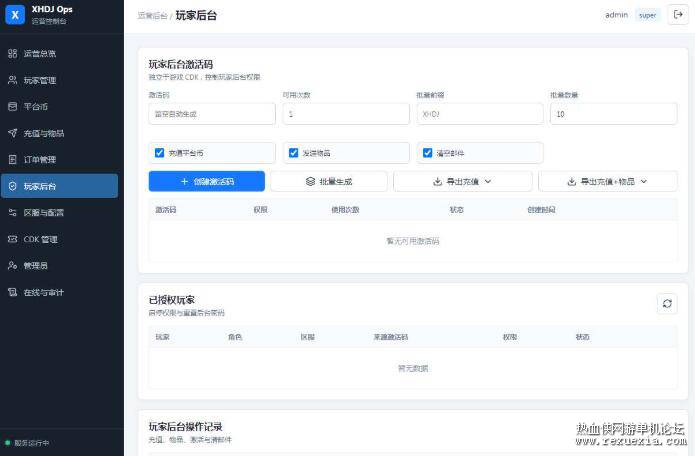Refresh the 已授权玩家 list with the refresh icon

point(667,304)
